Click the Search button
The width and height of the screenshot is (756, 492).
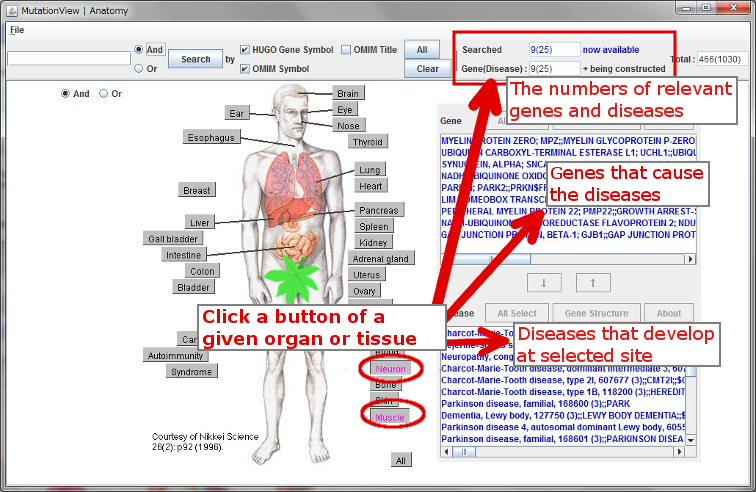(x=195, y=59)
